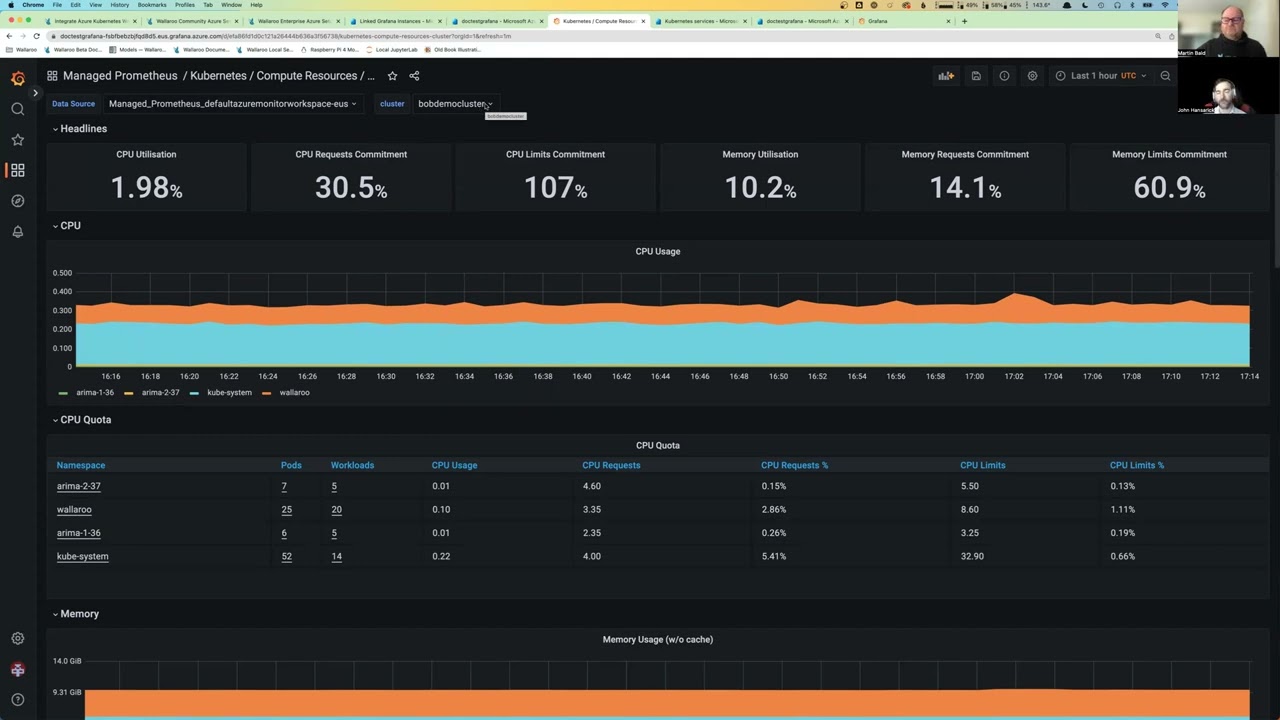This screenshot has height=720, width=1280.
Task: Open the CPU Utilisation stat panel title
Action: pyautogui.click(x=146, y=155)
